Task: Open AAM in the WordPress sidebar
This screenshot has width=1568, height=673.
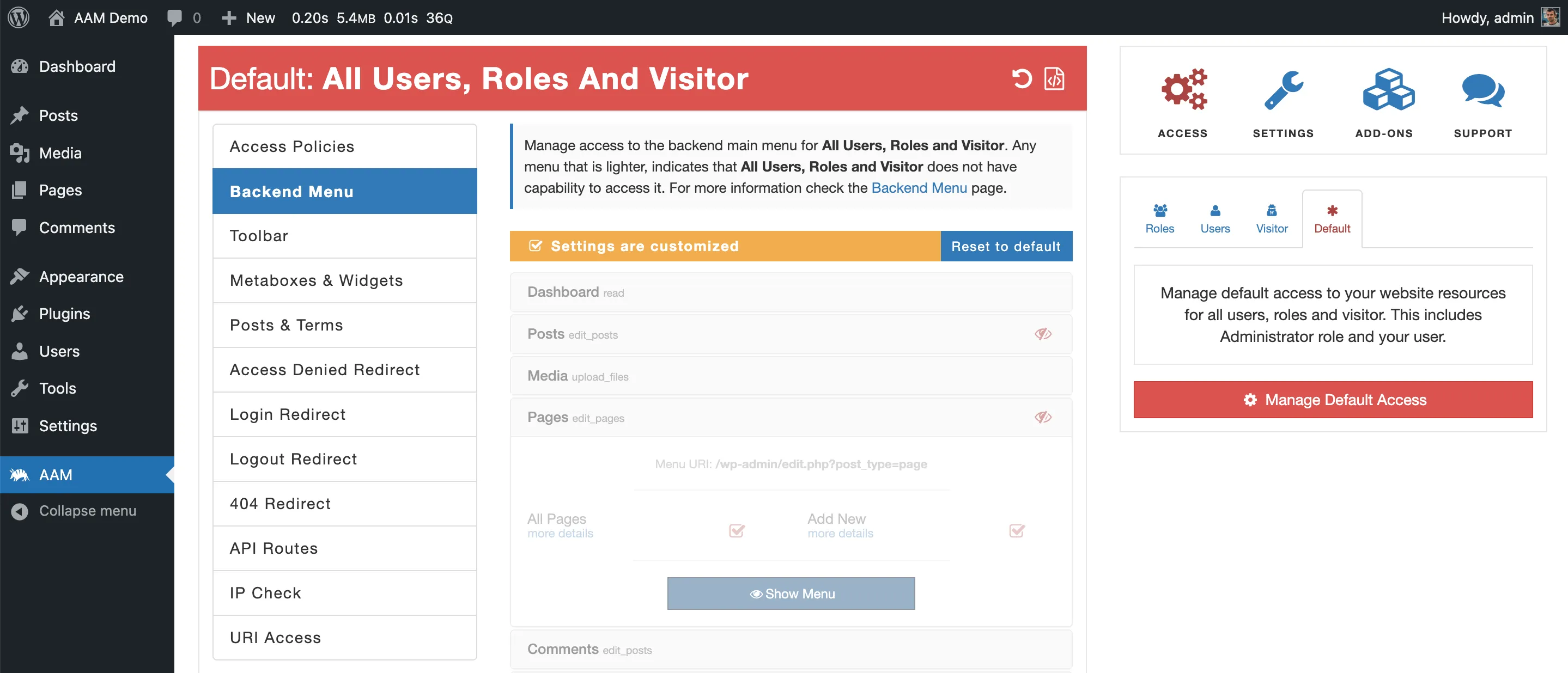Action: [87, 475]
